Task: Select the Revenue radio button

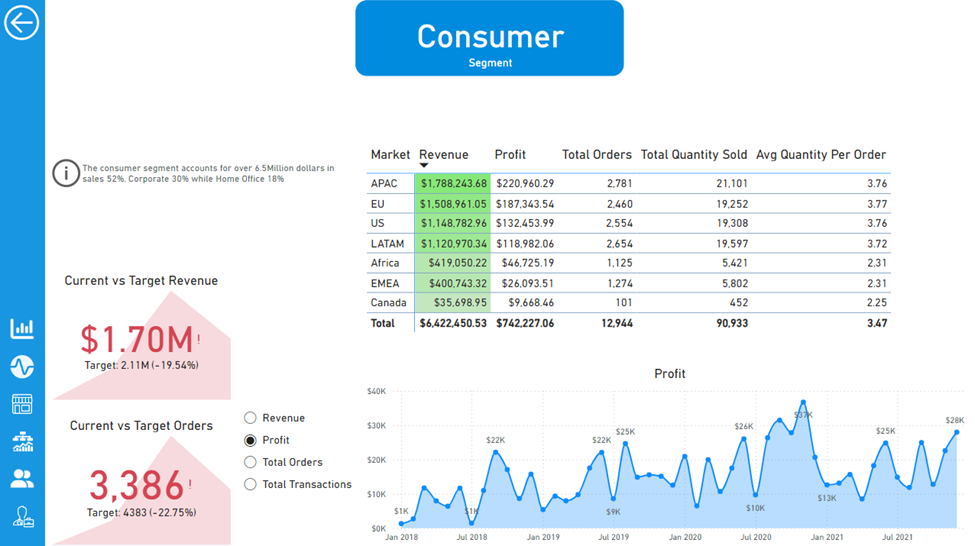Action: pos(251,418)
